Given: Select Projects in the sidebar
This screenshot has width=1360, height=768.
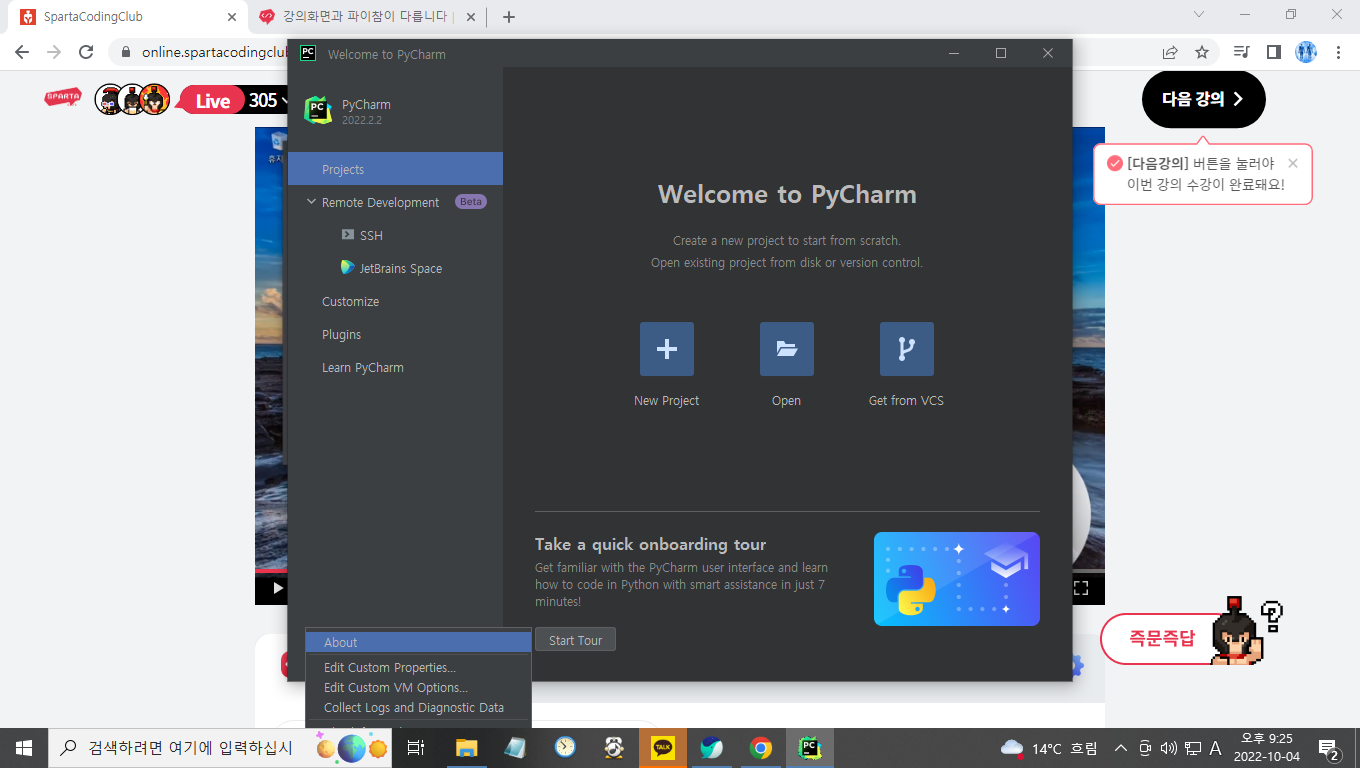Looking at the screenshot, I should (x=395, y=169).
